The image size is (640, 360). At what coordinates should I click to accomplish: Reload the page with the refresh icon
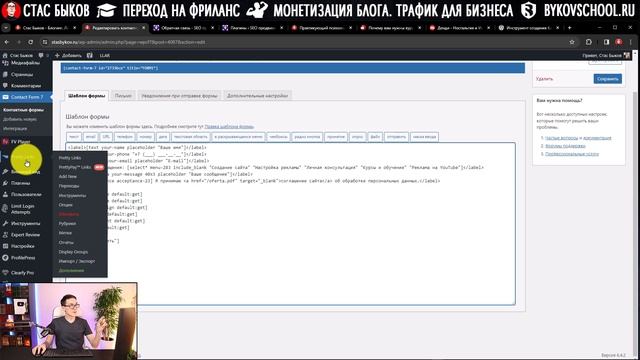pos(31,42)
